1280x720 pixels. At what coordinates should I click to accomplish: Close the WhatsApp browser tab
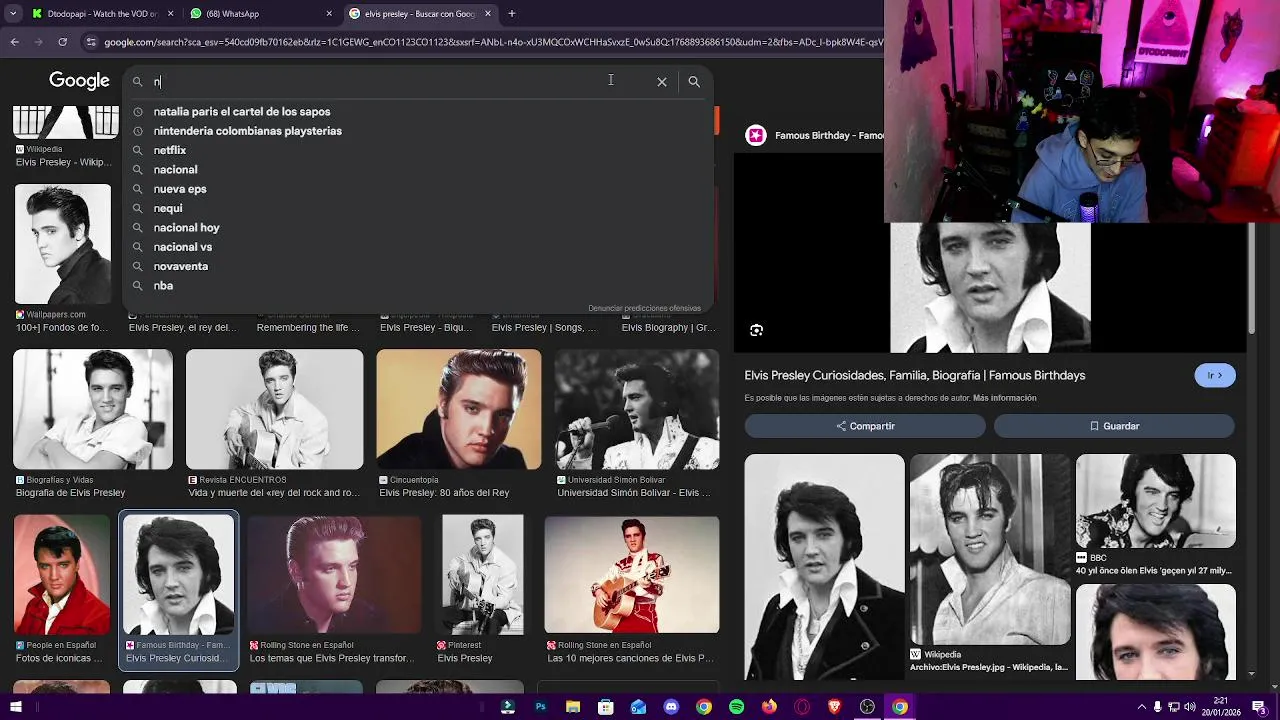329,14
